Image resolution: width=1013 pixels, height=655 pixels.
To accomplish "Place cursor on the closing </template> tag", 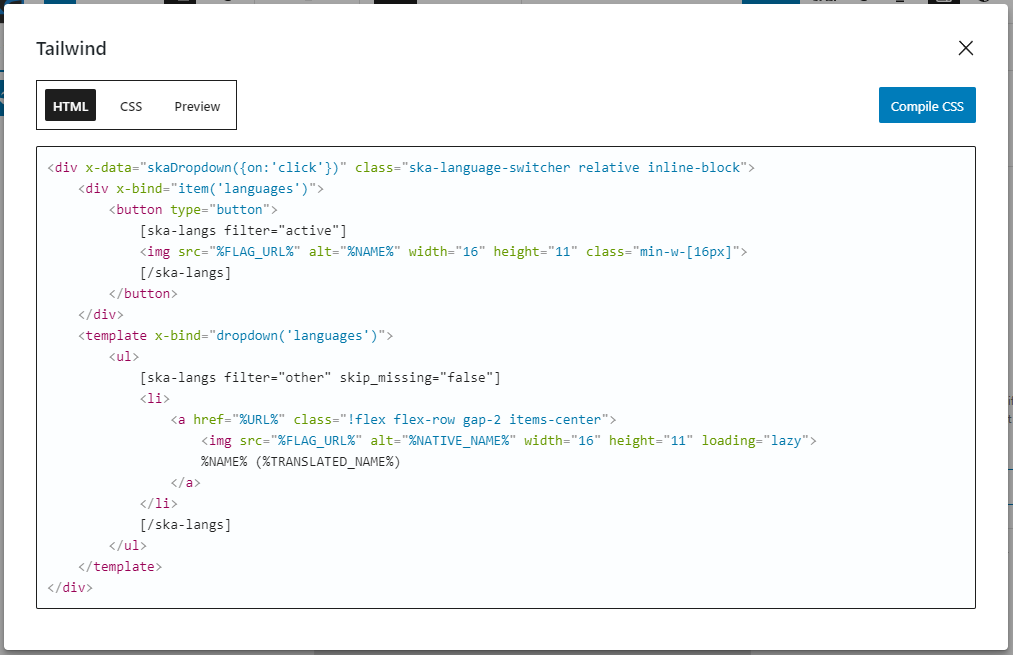I will 120,567.
